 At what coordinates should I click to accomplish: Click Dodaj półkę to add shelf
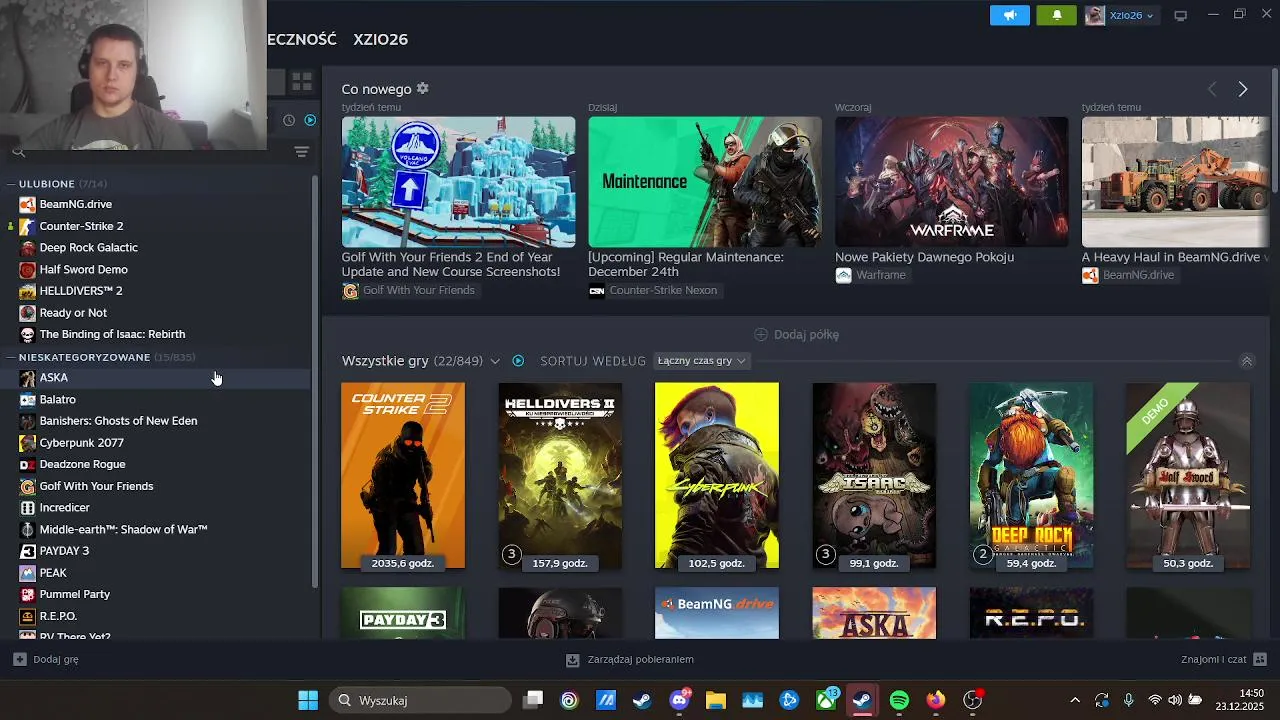point(796,334)
